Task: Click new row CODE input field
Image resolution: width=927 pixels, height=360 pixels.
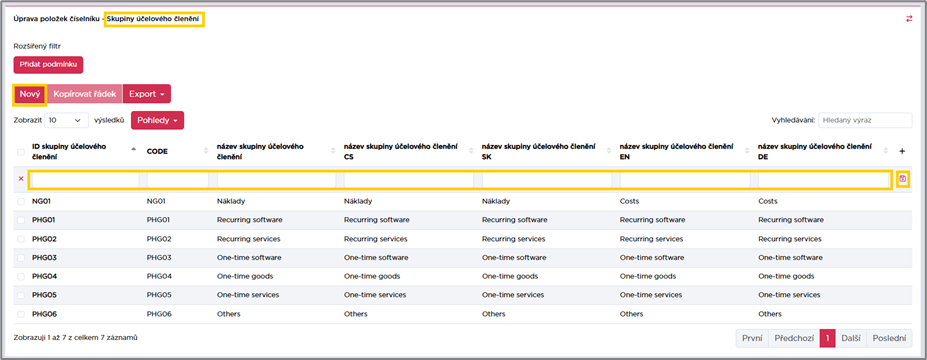Action: pos(178,179)
